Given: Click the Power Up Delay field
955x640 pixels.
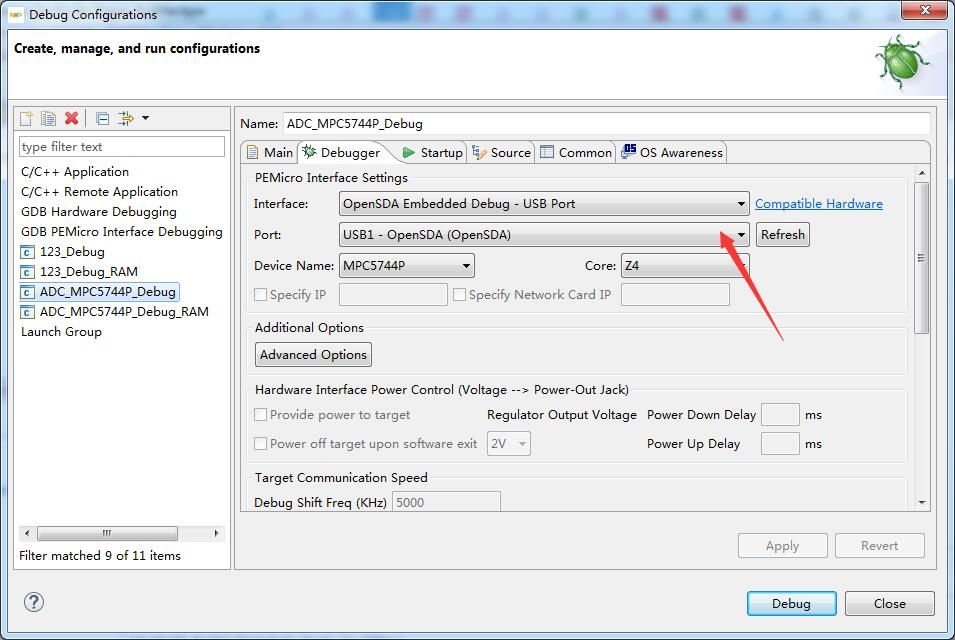Looking at the screenshot, I should (780, 443).
